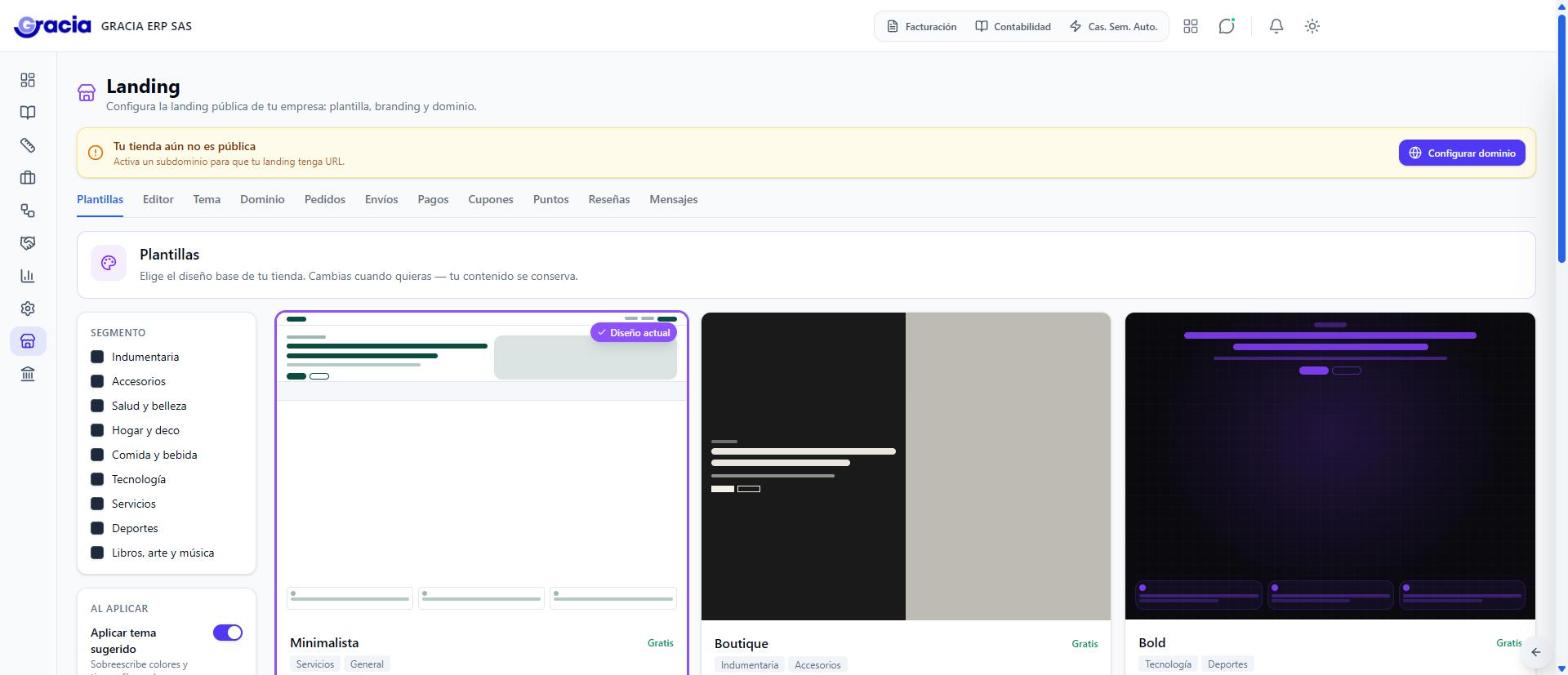Open the briefcase icon in sidebar

click(28, 178)
